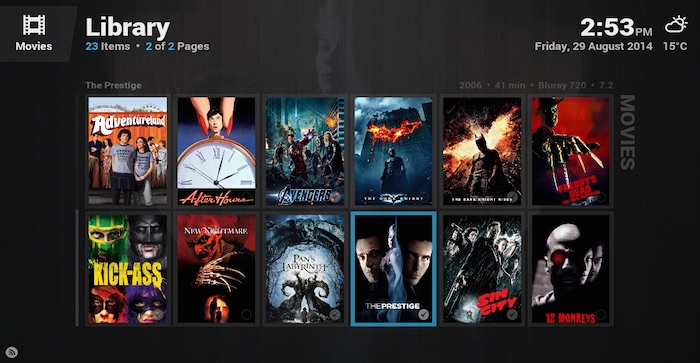Select the Freddy's Dead poster
700x363 pixels.
571,151
